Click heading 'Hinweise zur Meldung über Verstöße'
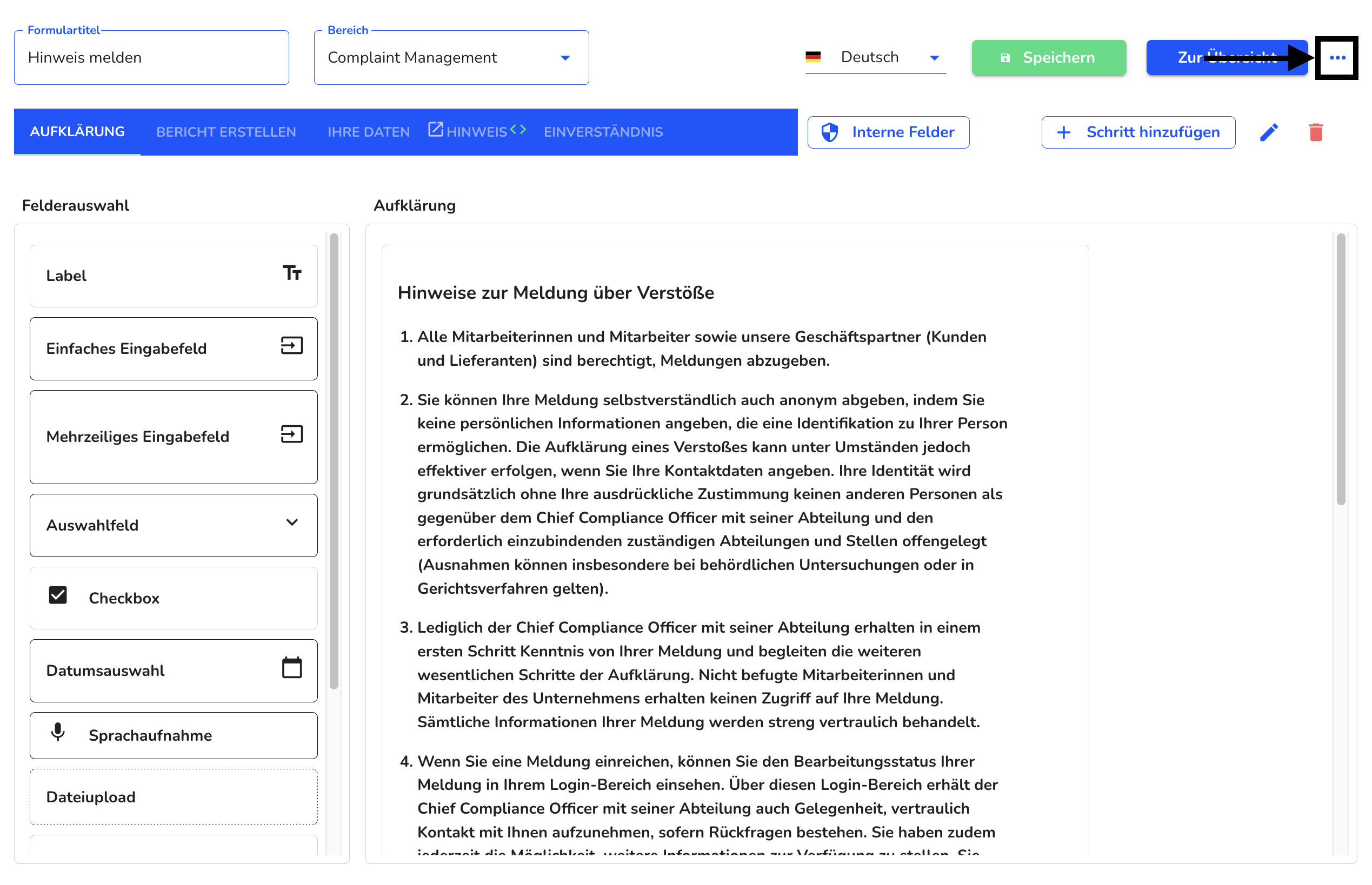 coord(556,292)
